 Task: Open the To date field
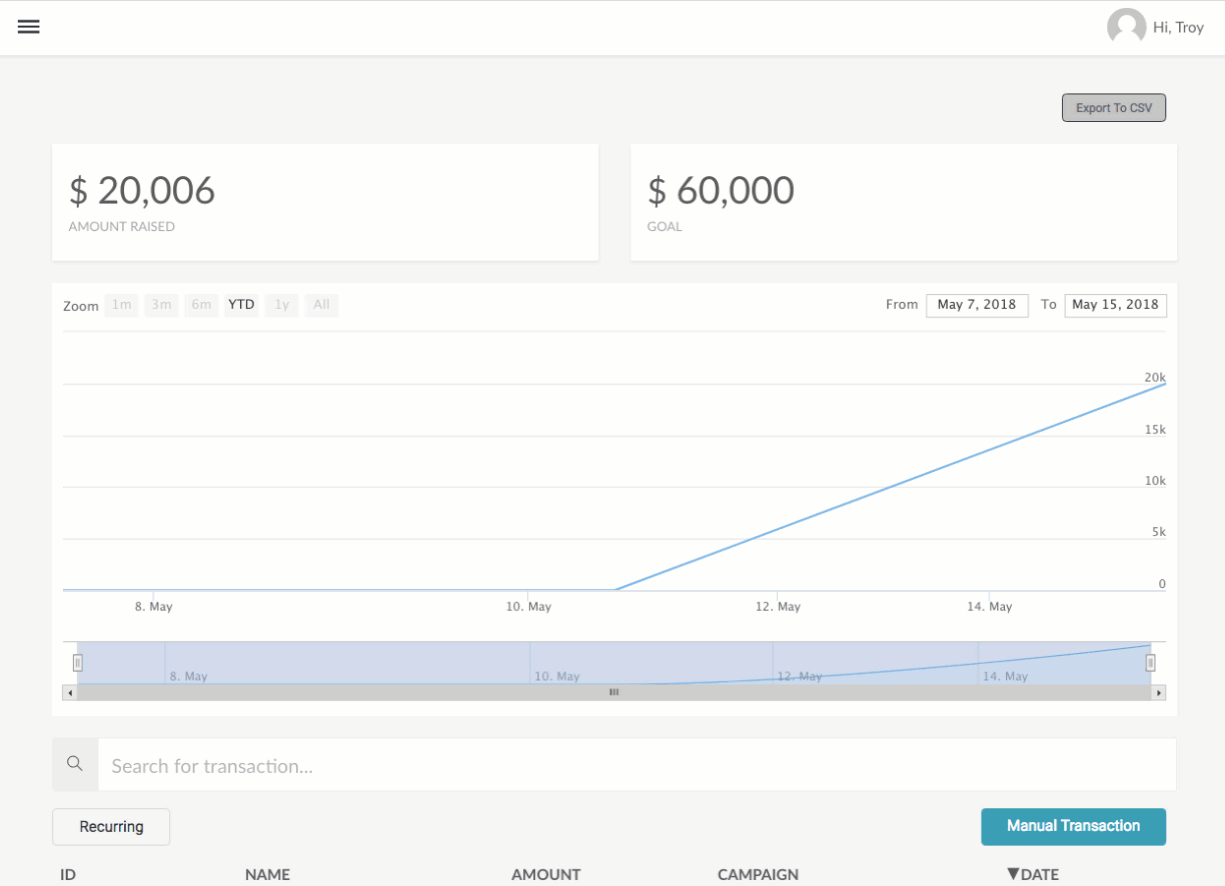pos(1115,305)
